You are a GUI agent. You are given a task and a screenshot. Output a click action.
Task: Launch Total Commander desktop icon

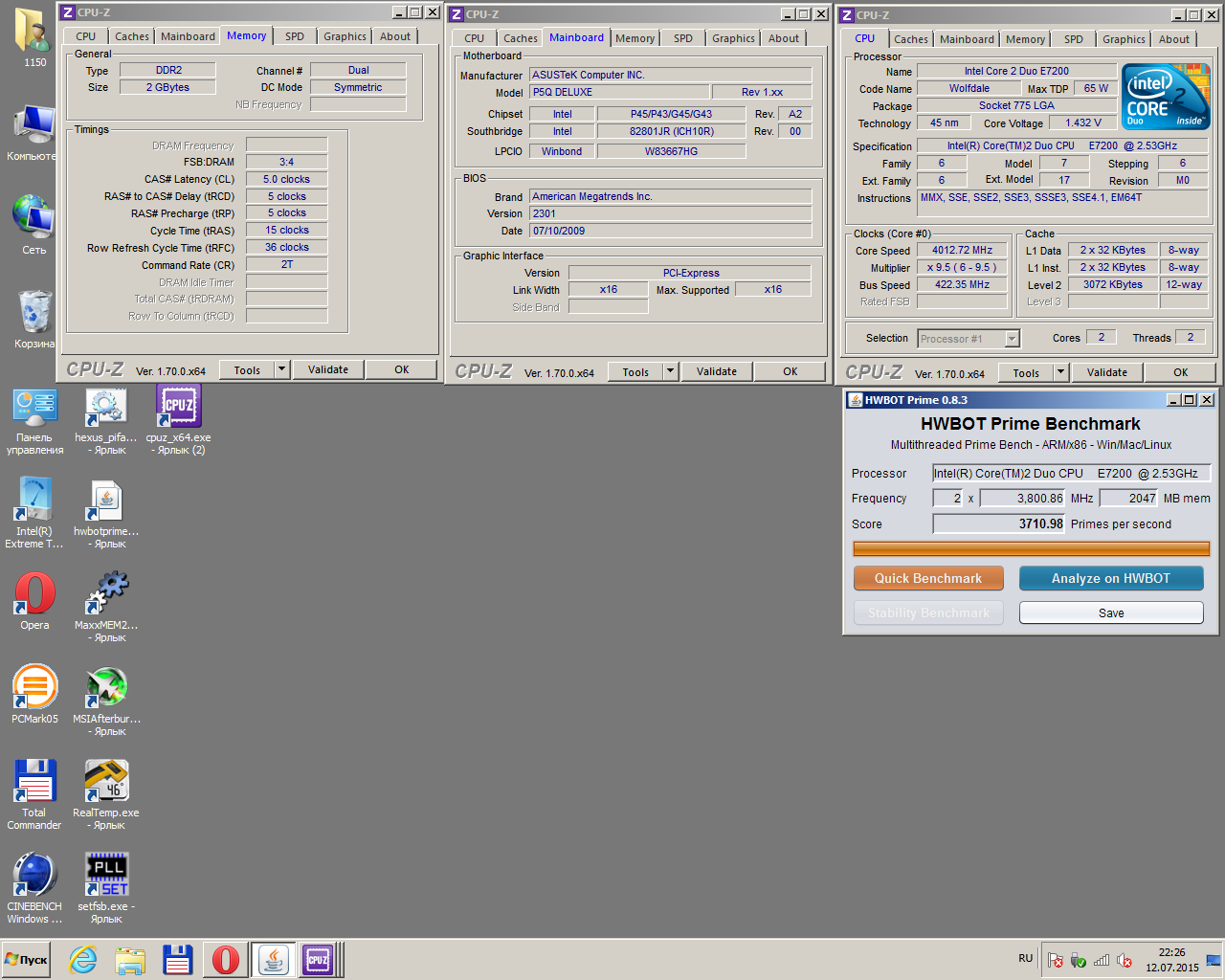34,794
